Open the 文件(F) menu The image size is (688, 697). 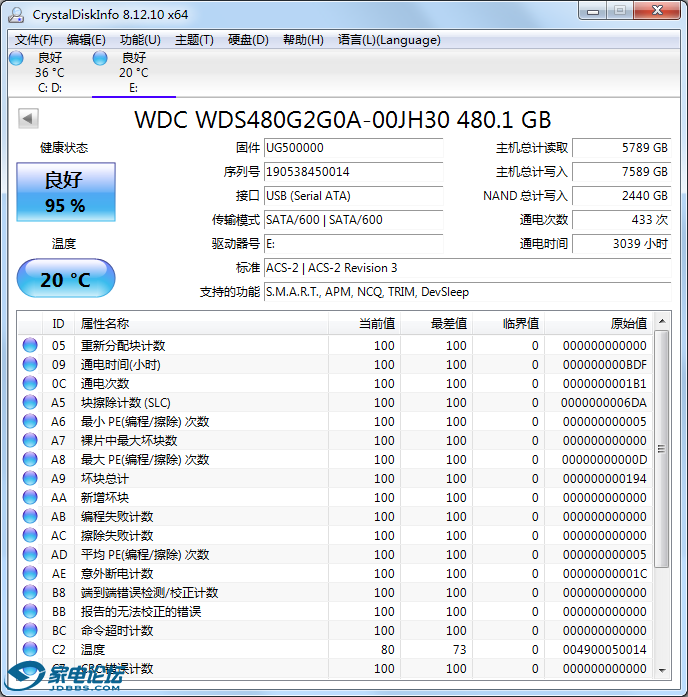34,40
